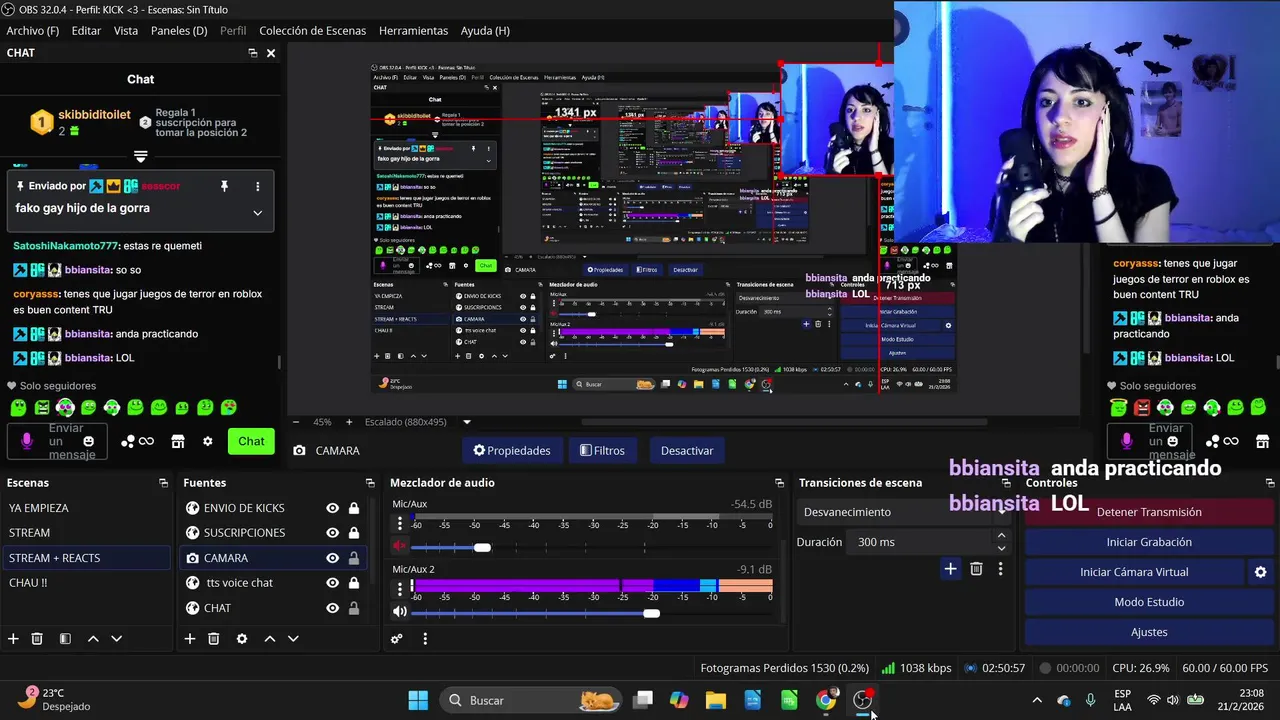Hide the CHAT source
The image size is (1280, 720).
pyautogui.click(x=332, y=608)
